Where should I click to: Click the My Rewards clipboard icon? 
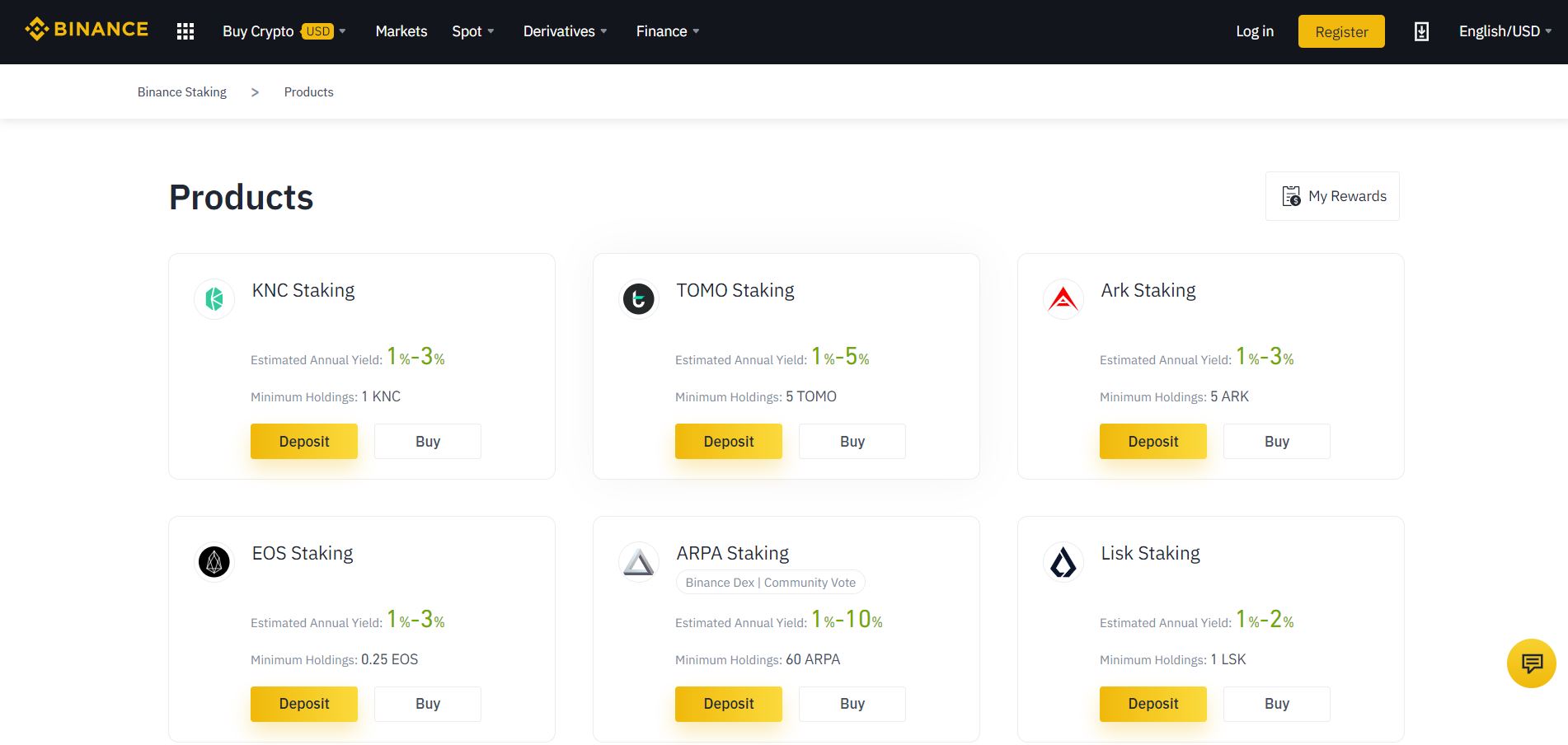(x=1291, y=196)
